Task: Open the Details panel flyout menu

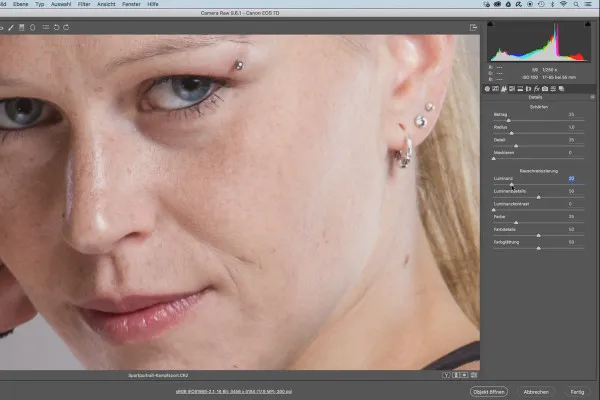Action: click(x=593, y=97)
